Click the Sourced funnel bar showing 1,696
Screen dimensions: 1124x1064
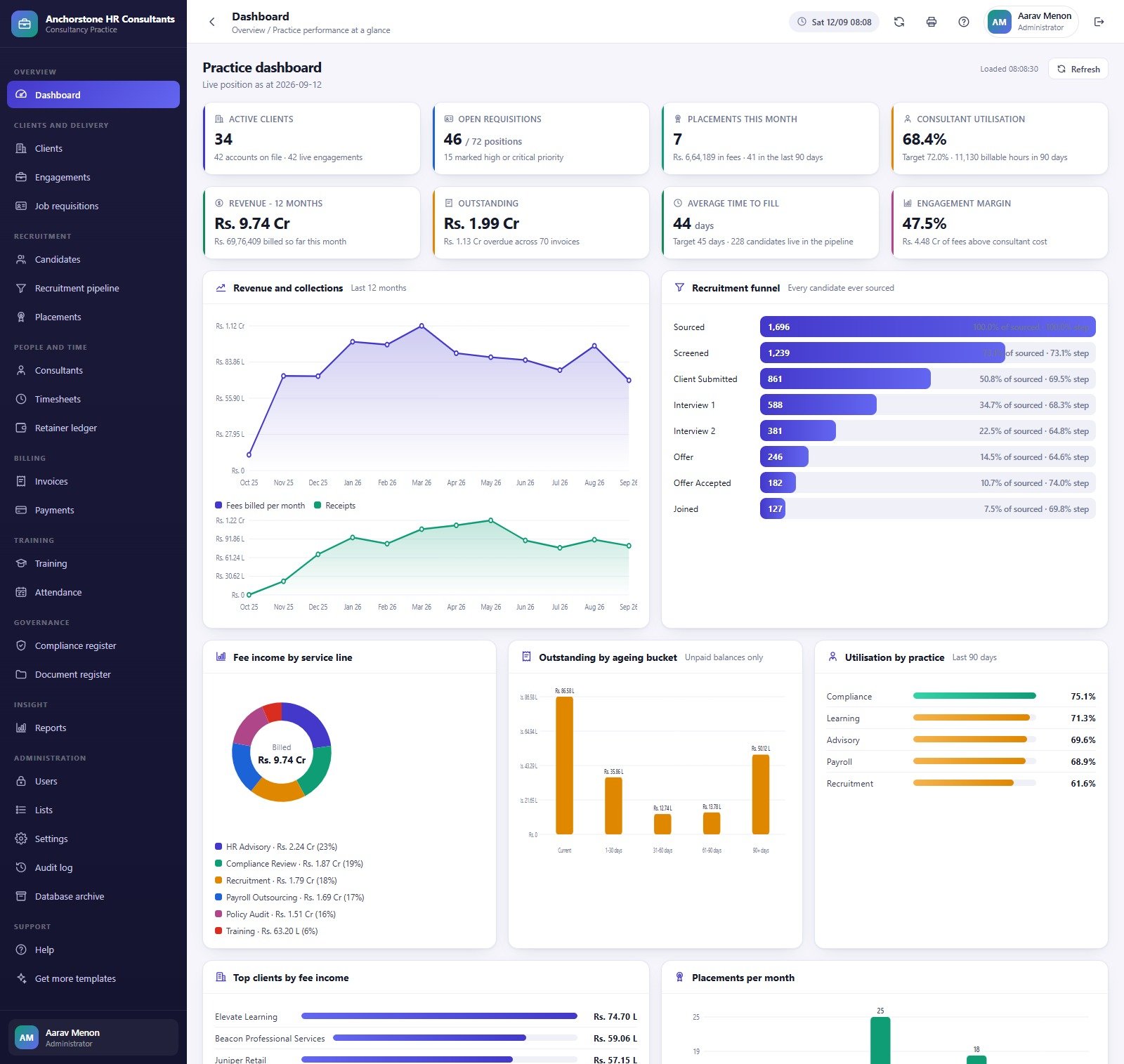[927, 327]
